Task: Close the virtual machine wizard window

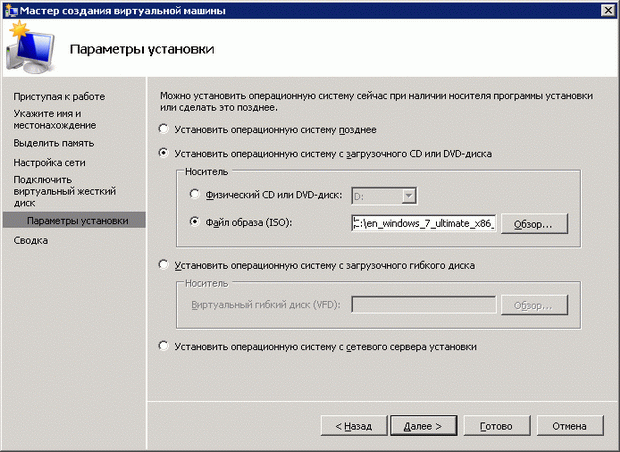Action: (607, 10)
